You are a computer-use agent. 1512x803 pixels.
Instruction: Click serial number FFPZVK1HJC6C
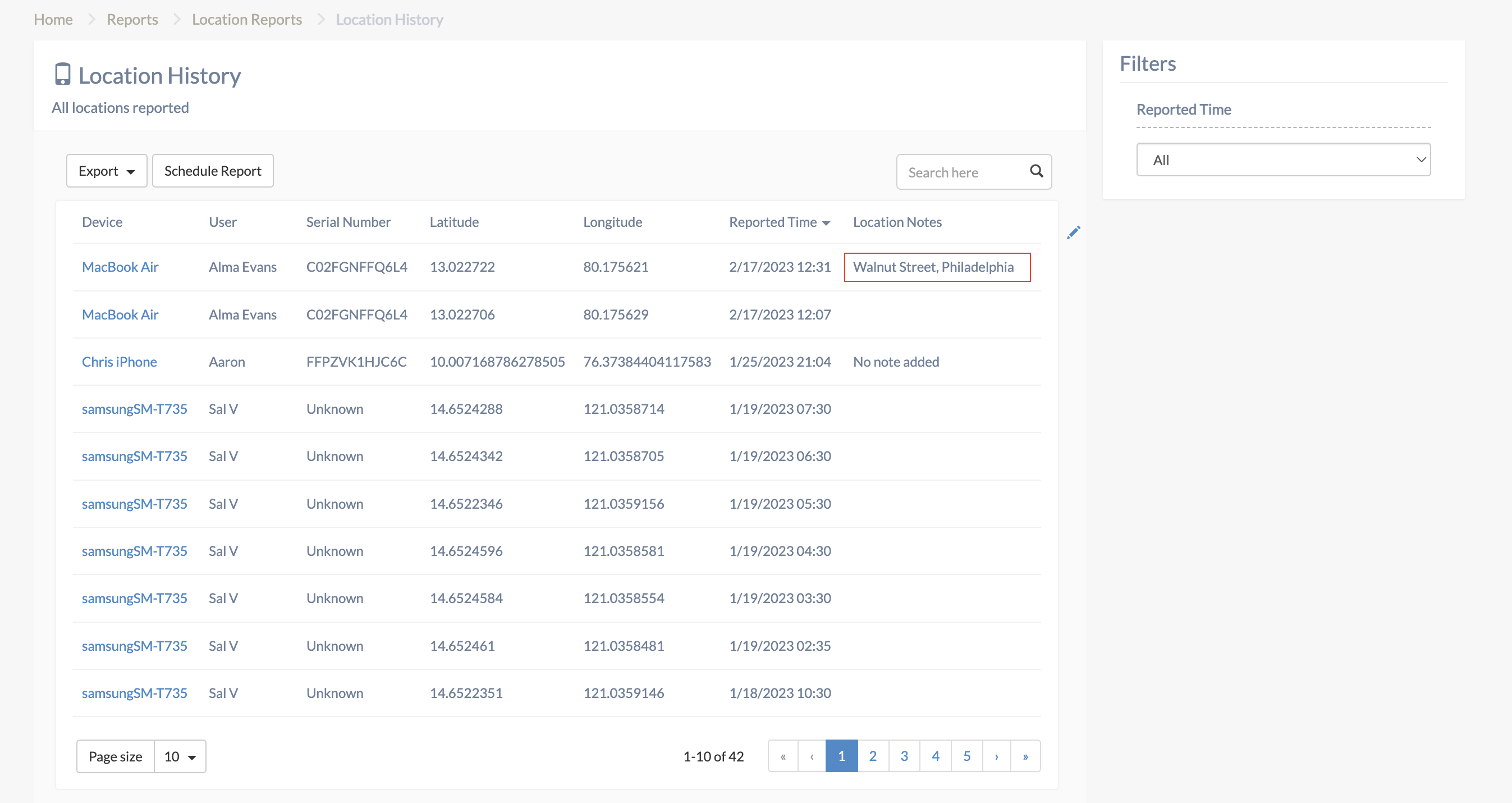(x=356, y=362)
